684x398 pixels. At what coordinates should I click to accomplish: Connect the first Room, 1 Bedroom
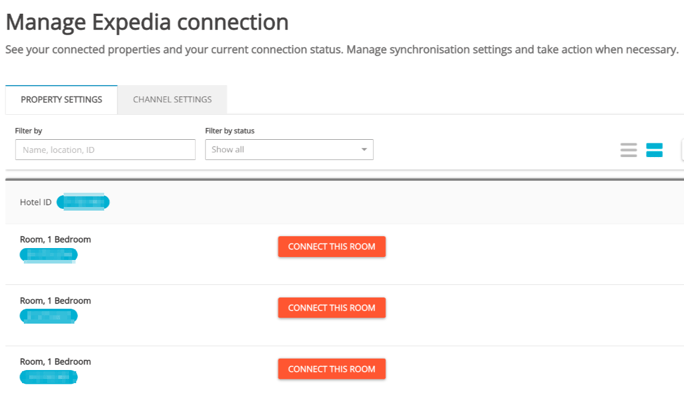click(332, 247)
